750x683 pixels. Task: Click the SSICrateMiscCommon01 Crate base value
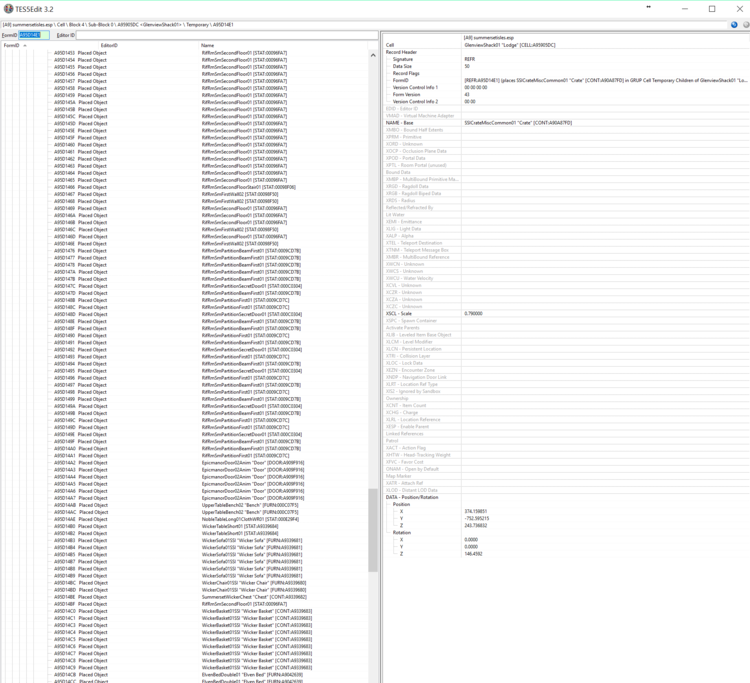[x=518, y=123]
